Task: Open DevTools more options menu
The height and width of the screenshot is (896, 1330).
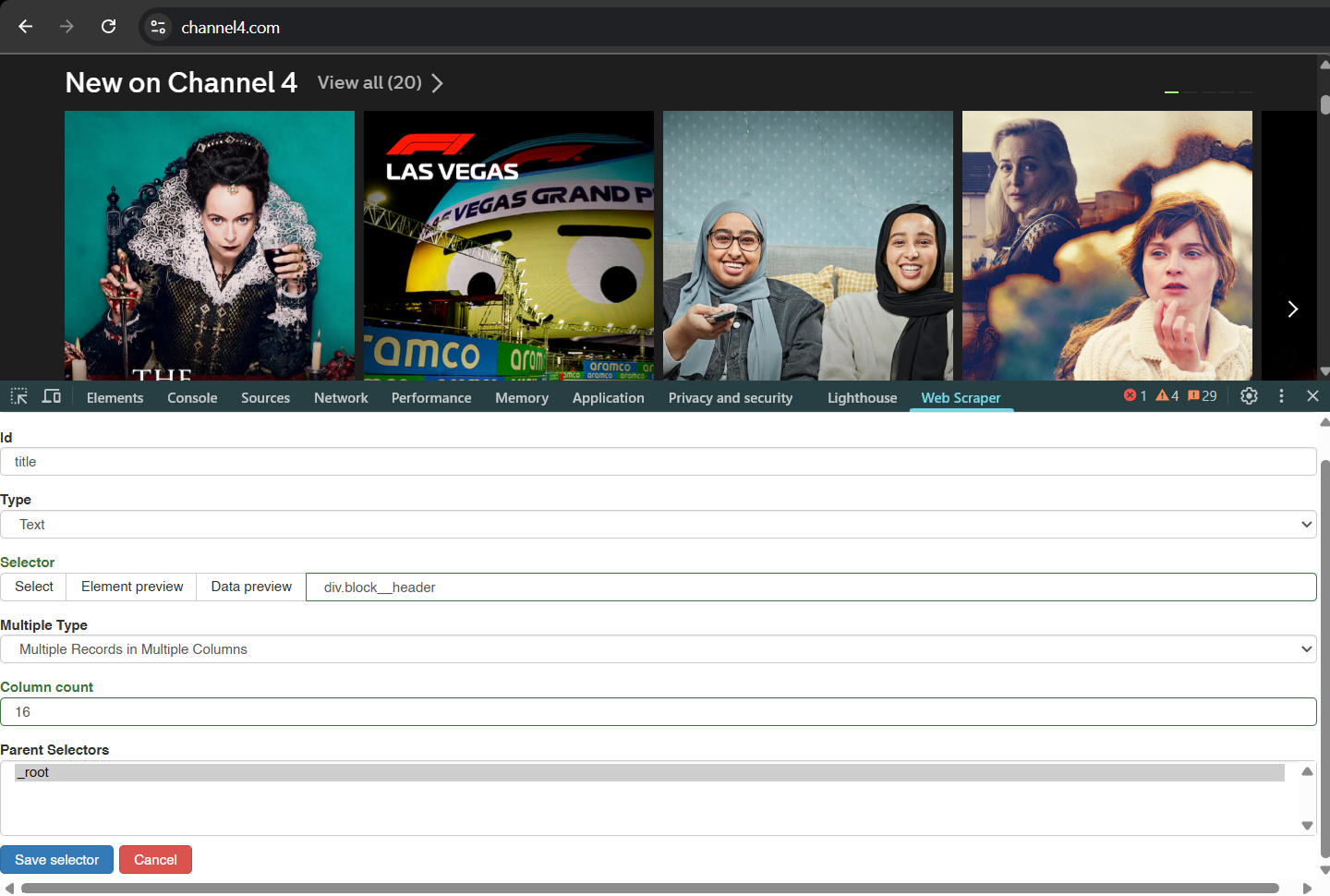Action: [1281, 396]
